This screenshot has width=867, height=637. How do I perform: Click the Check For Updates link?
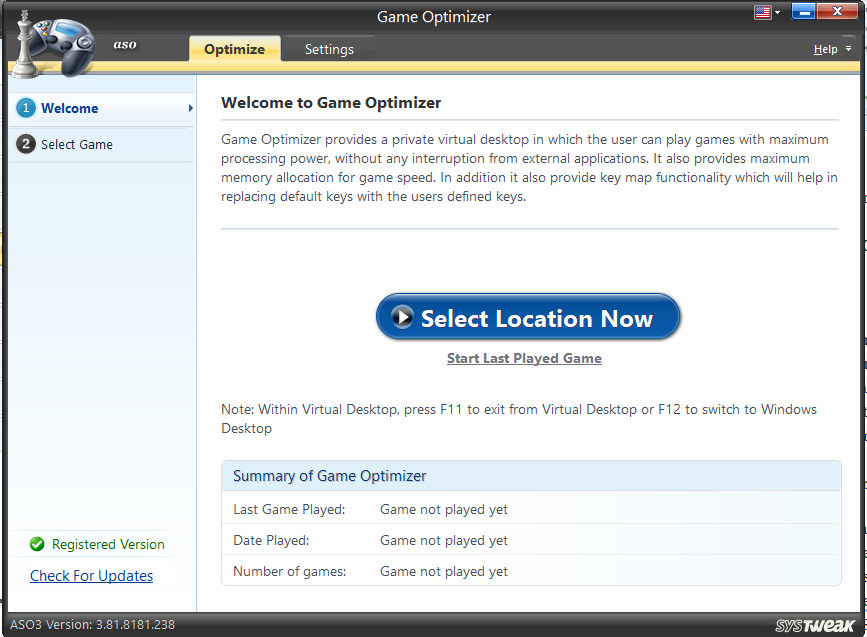pyautogui.click(x=91, y=575)
